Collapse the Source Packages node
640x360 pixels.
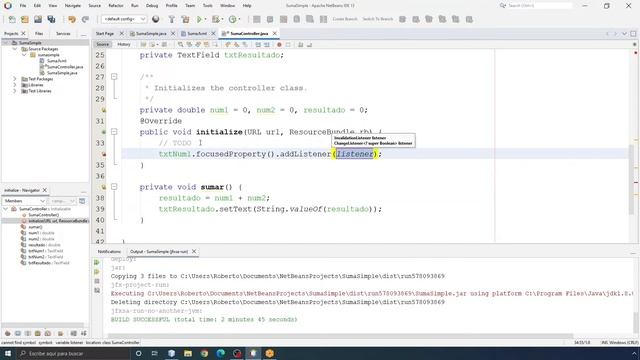coord(15,49)
